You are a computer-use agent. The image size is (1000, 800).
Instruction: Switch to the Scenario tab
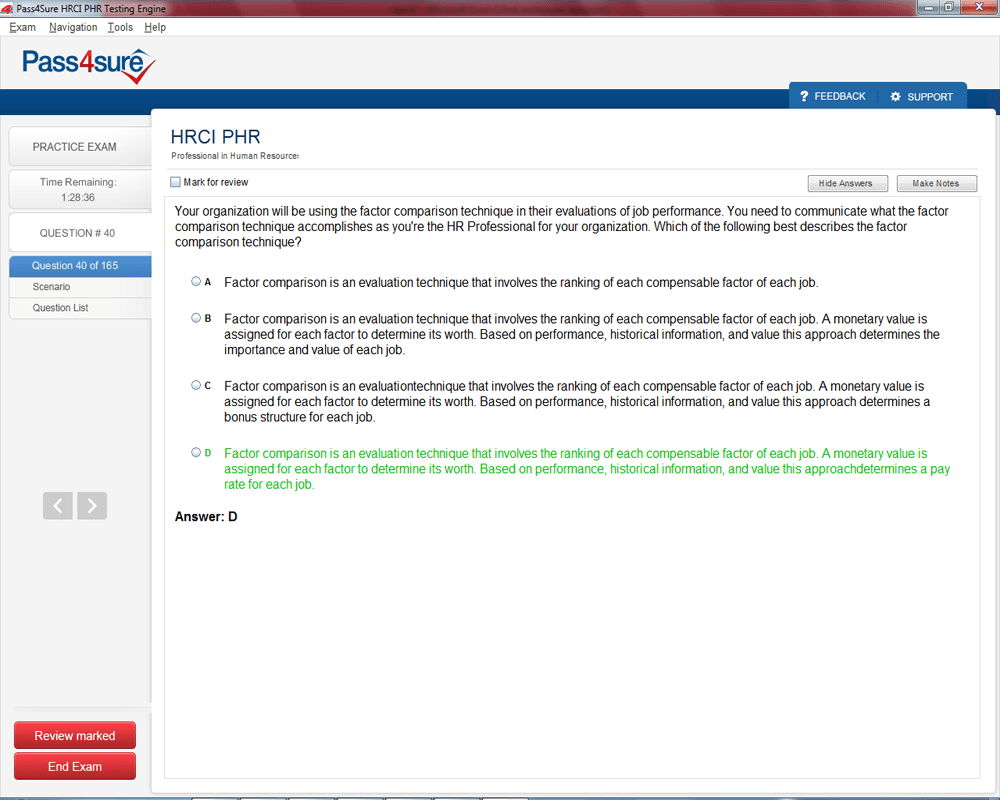click(80, 287)
